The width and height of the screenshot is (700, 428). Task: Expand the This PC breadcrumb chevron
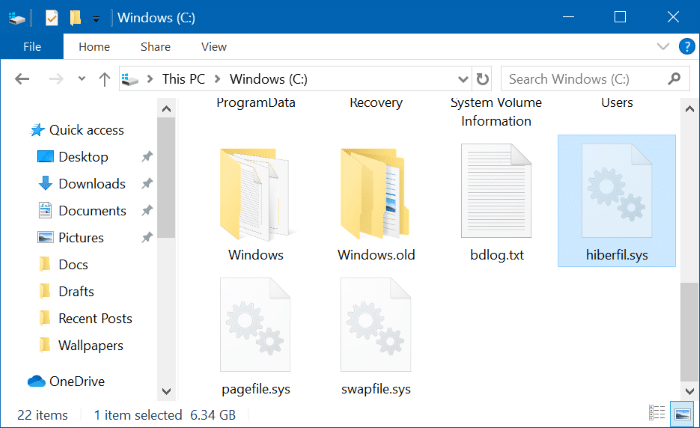[217, 79]
